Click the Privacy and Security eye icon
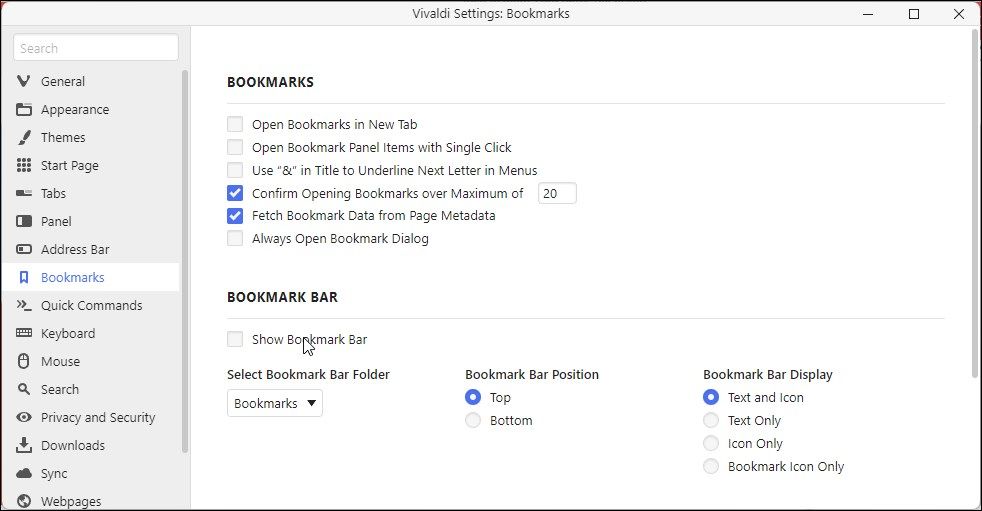Screen dimensions: 982x511 [24, 418]
